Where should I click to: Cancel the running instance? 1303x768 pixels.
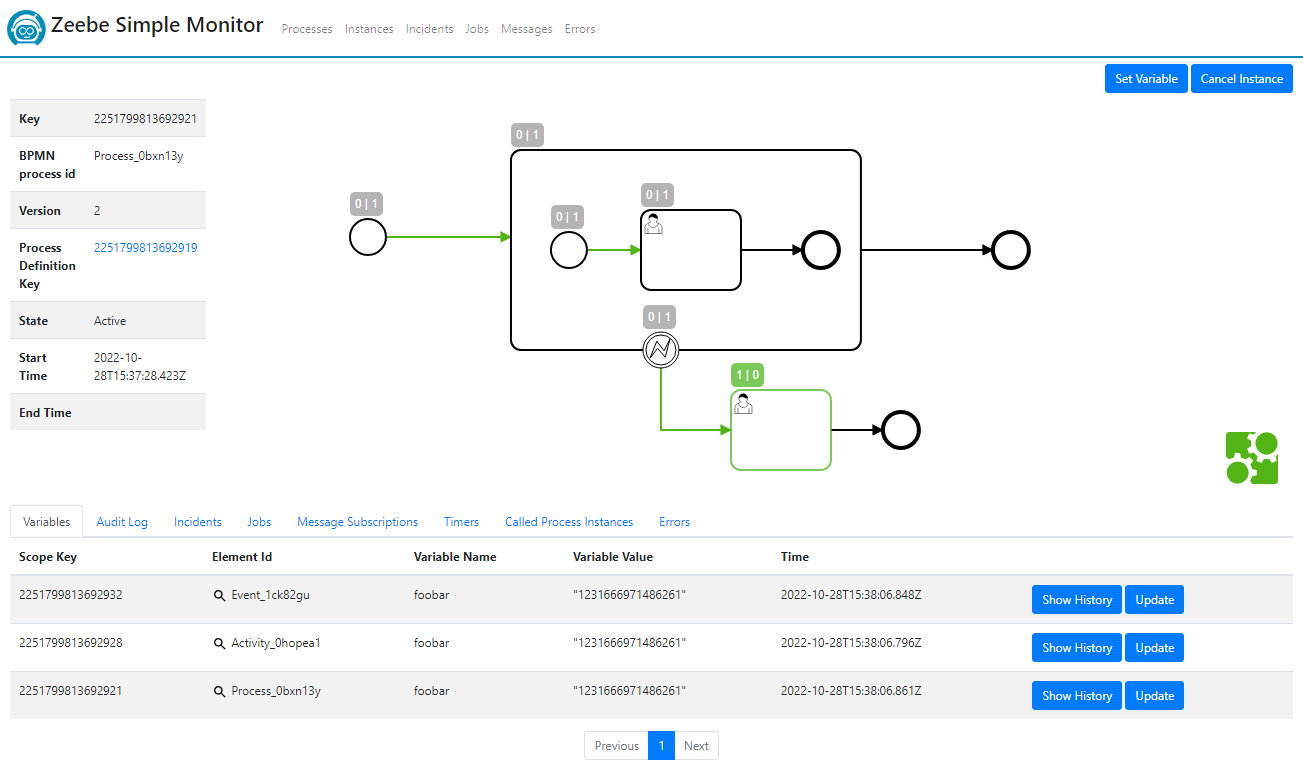coord(1241,78)
